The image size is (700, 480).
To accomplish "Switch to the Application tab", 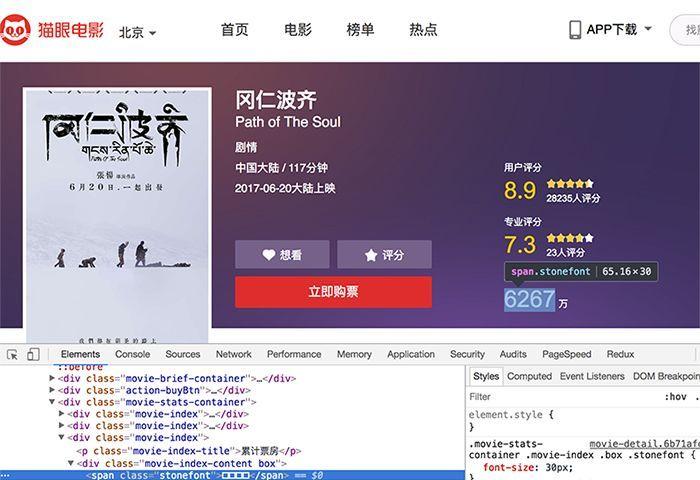I will tap(411, 354).
